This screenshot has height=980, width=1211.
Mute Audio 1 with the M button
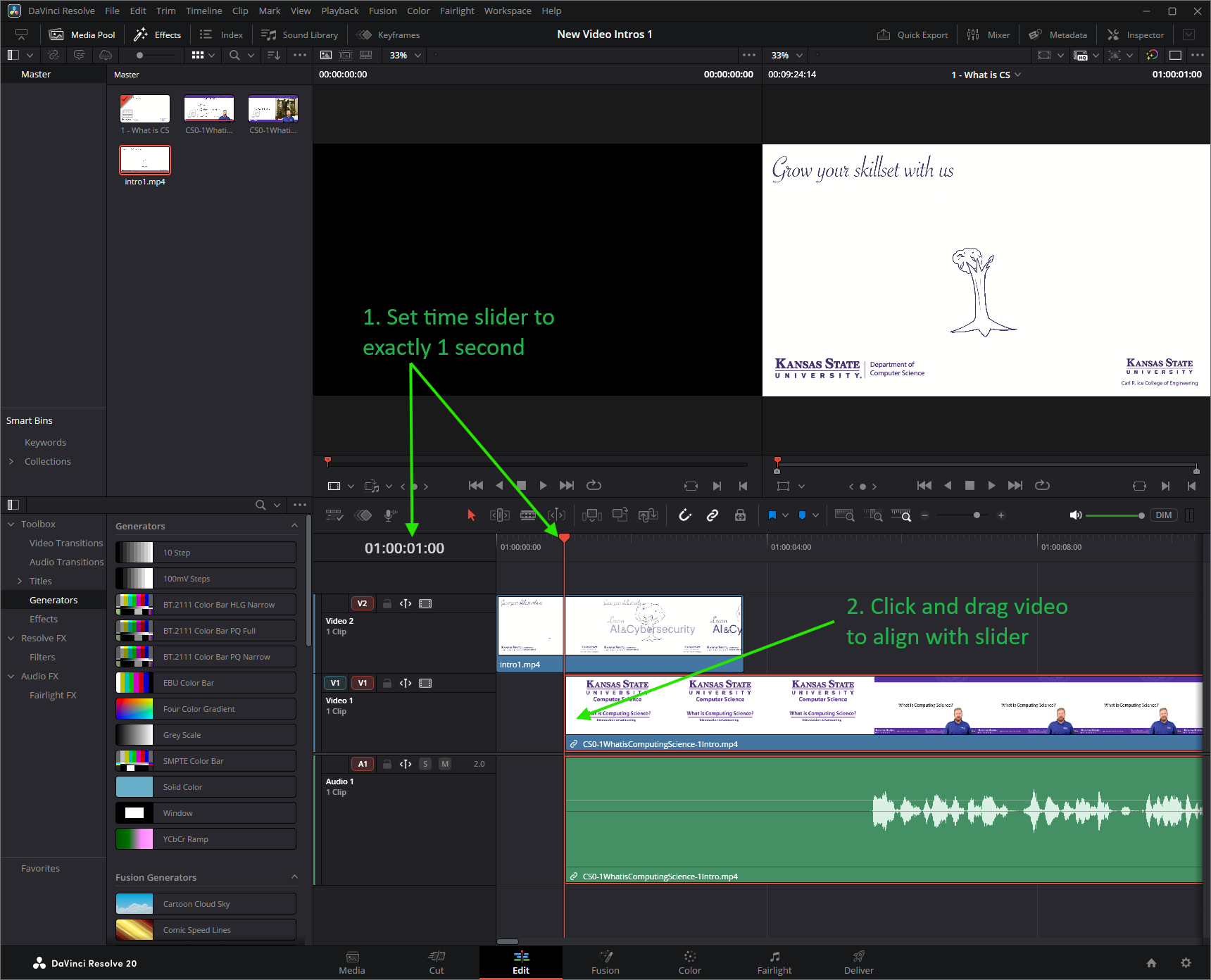pos(445,764)
